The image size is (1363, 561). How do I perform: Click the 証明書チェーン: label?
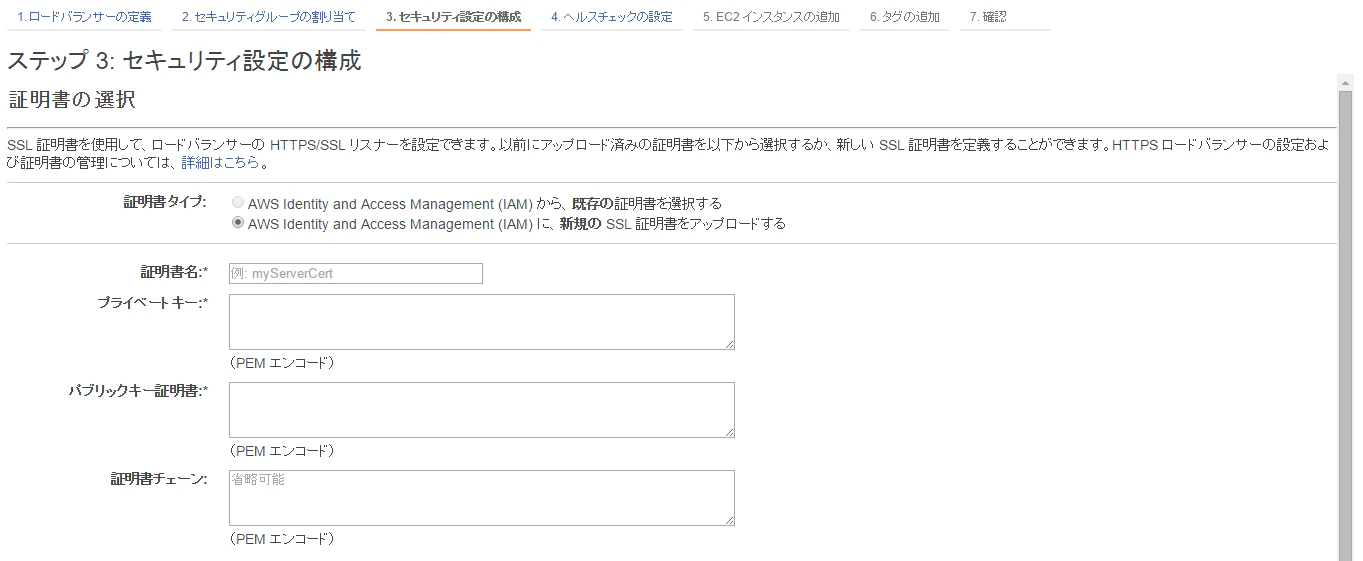159,479
